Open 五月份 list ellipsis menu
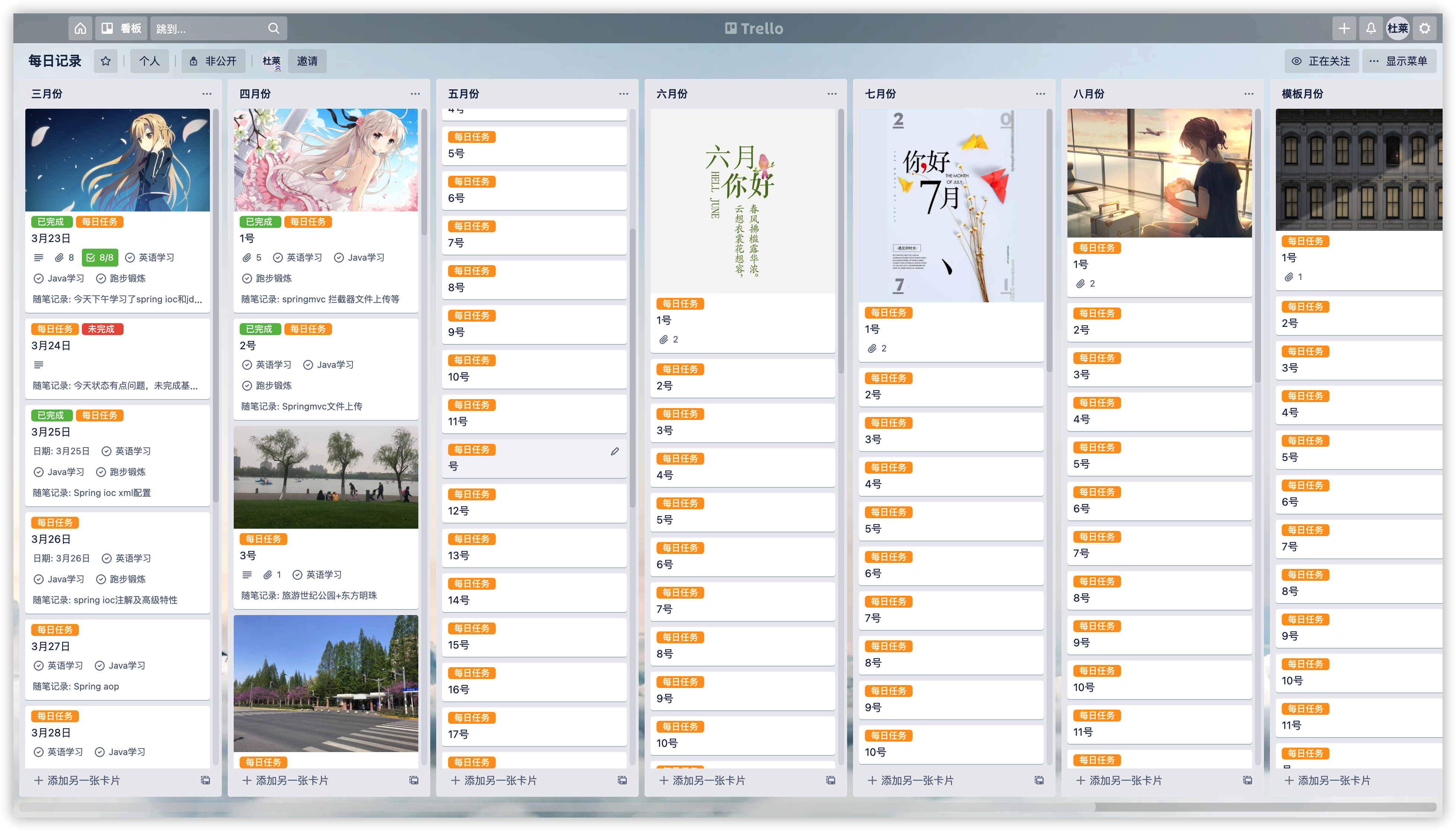Image resolution: width=1456 pixels, height=831 pixels. click(623, 93)
